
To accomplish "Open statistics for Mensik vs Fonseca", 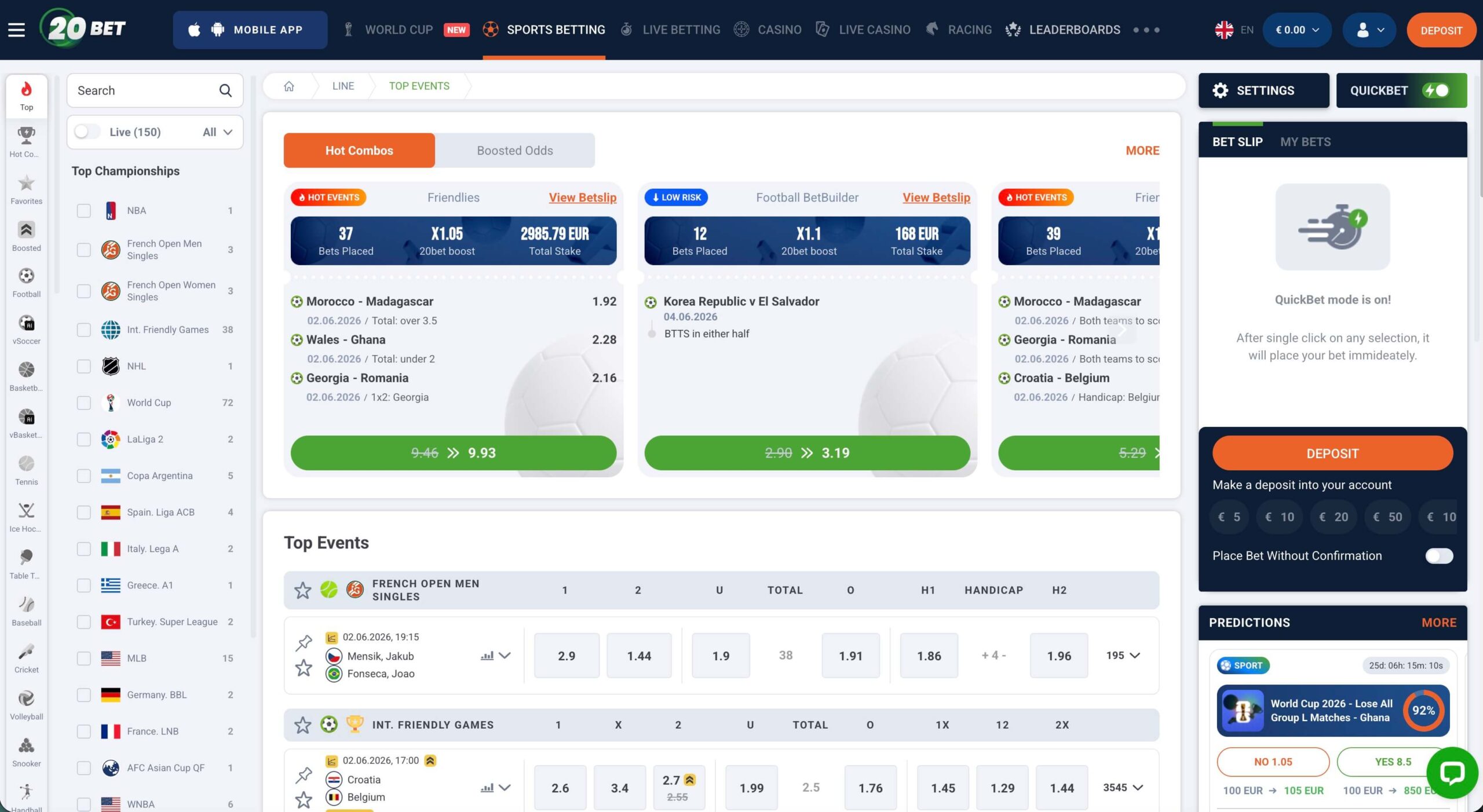I will tap(487, 656).
